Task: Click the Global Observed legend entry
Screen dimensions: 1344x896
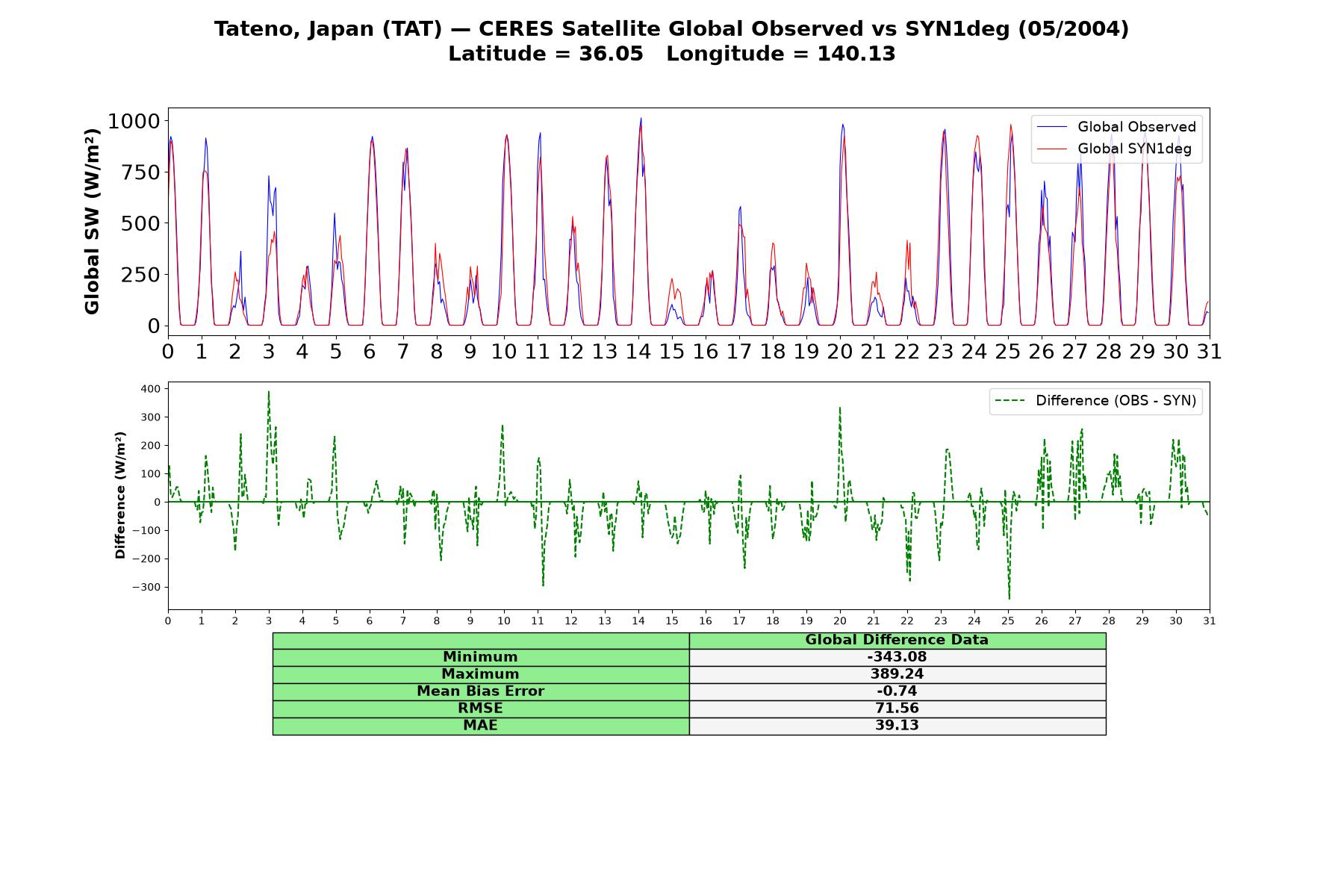Action: point(1117,127)
